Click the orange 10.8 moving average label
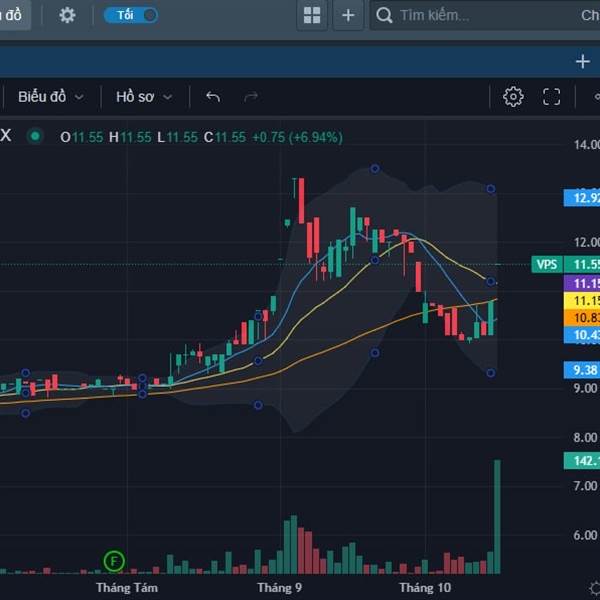600x600 pixels. [582, 318]
